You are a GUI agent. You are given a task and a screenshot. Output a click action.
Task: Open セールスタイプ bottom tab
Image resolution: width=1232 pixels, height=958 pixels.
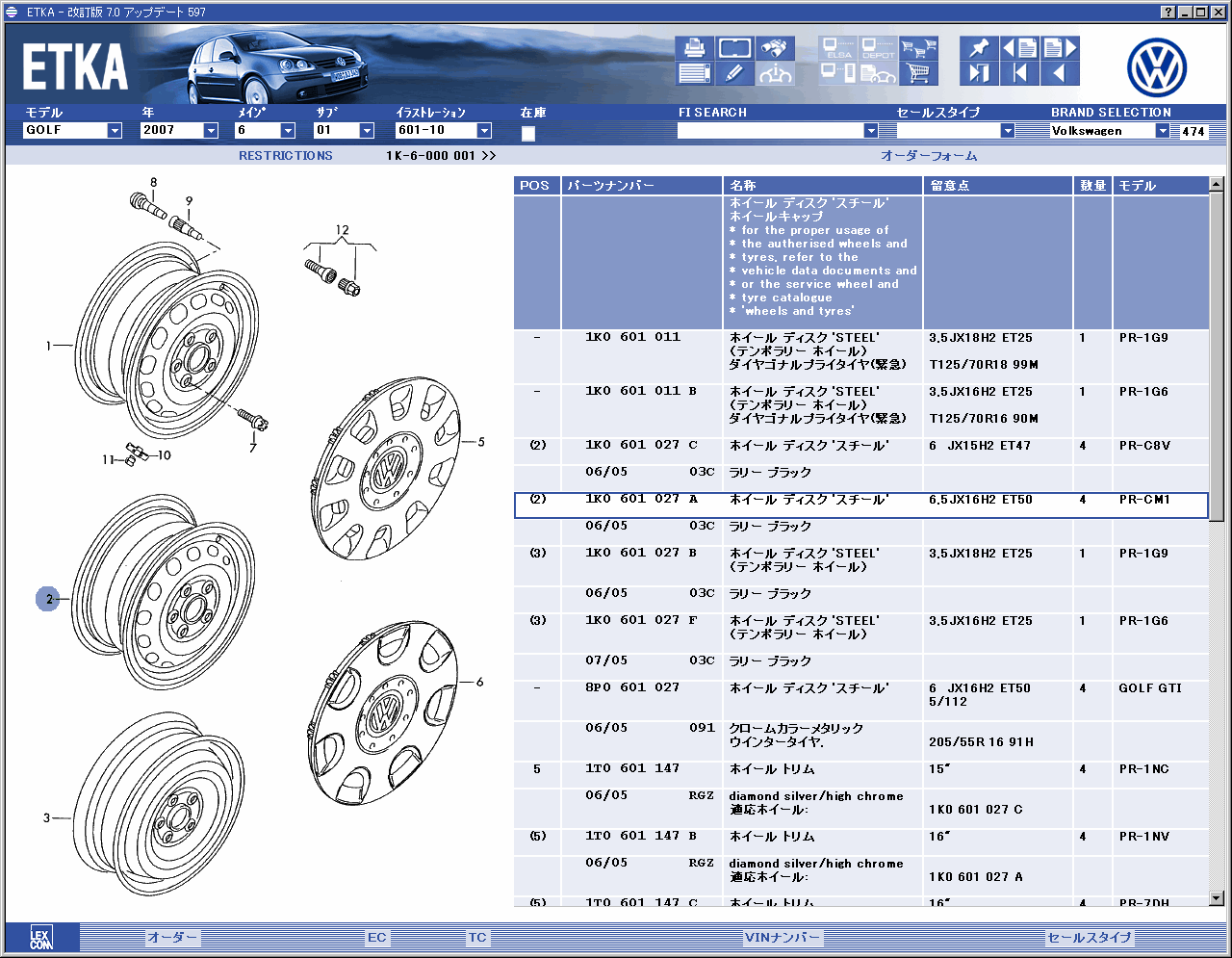(x=1090, y=938)
